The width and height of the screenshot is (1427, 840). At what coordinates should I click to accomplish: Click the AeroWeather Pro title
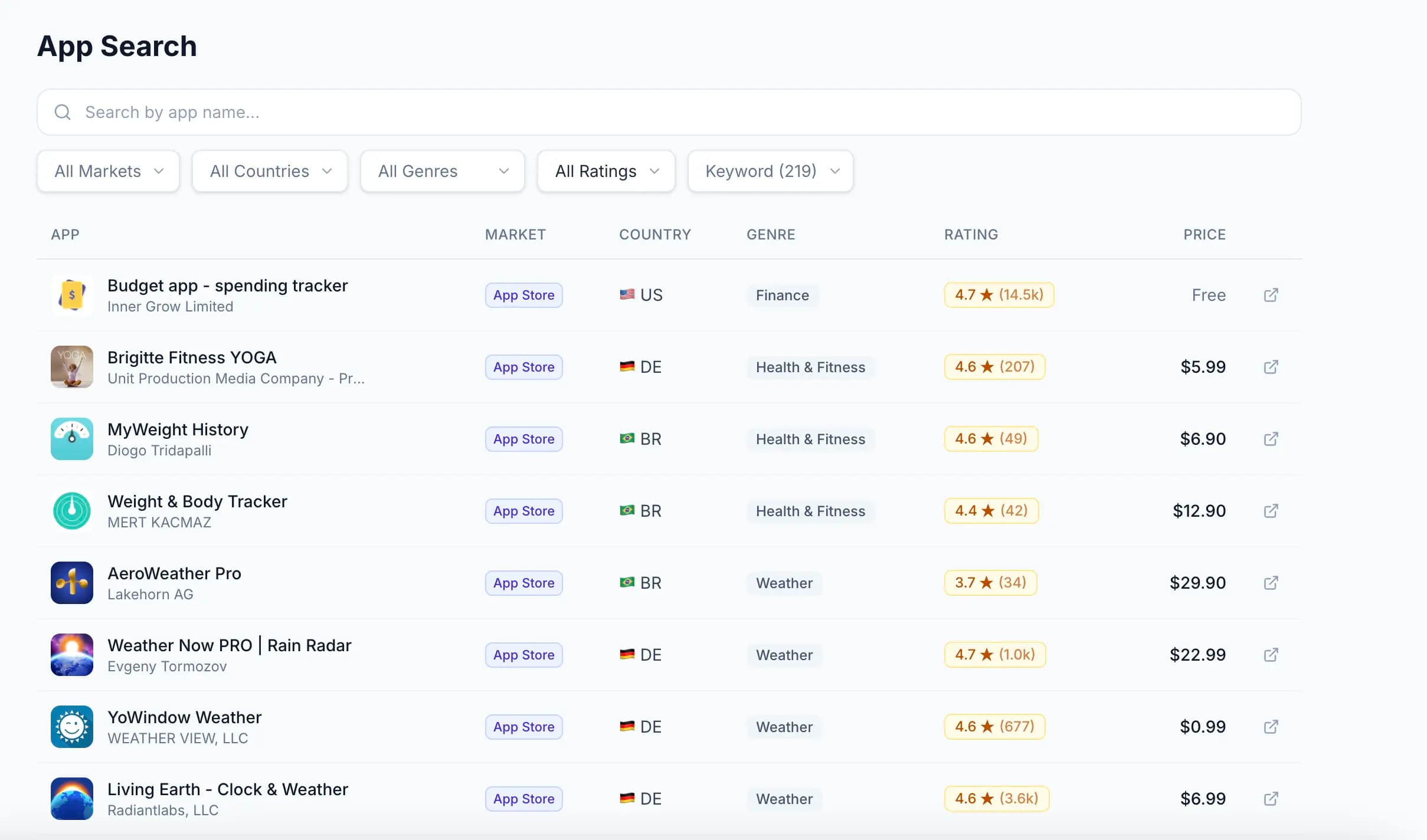point(174,573)
